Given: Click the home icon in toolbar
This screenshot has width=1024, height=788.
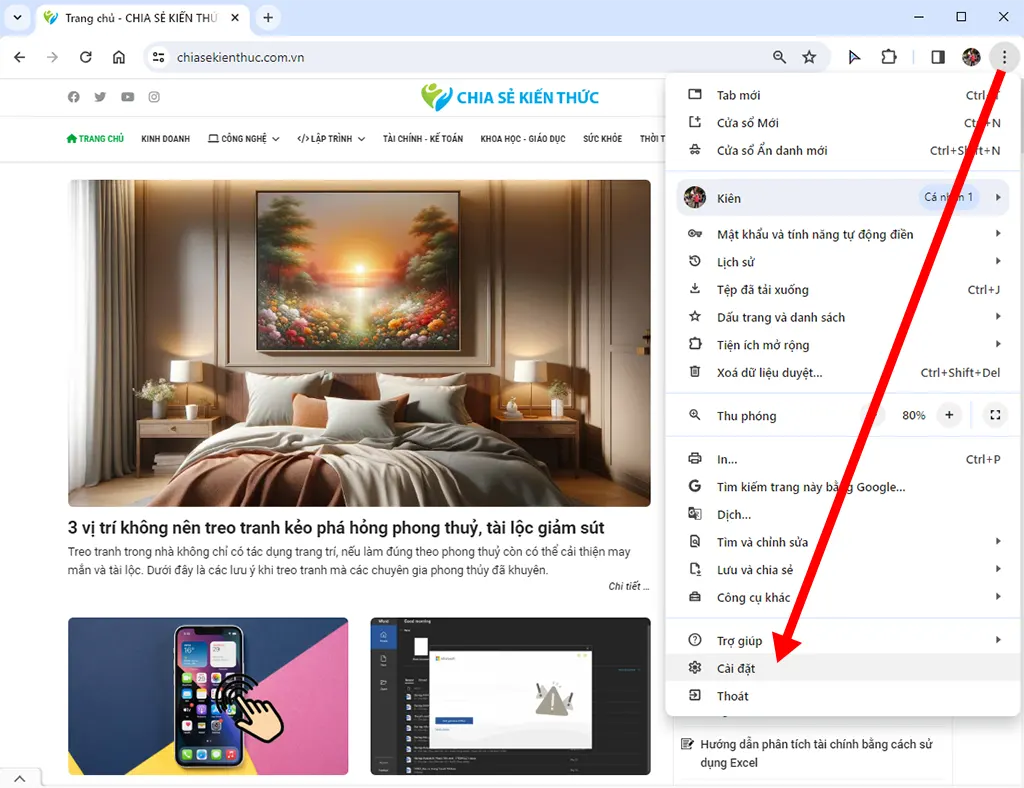Looking at the screenshot, I should point(118,57).
